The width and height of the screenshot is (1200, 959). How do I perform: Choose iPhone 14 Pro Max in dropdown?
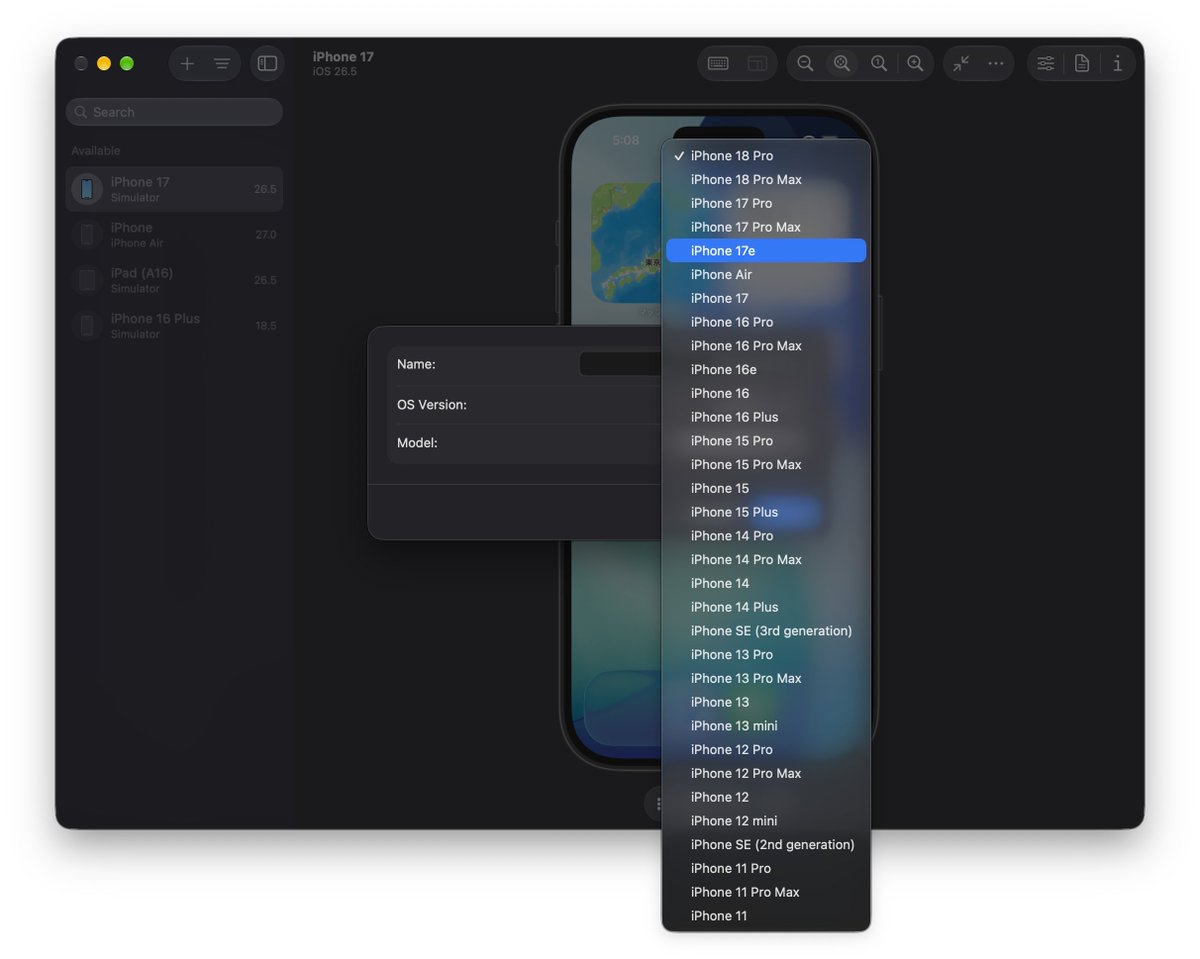766,560
